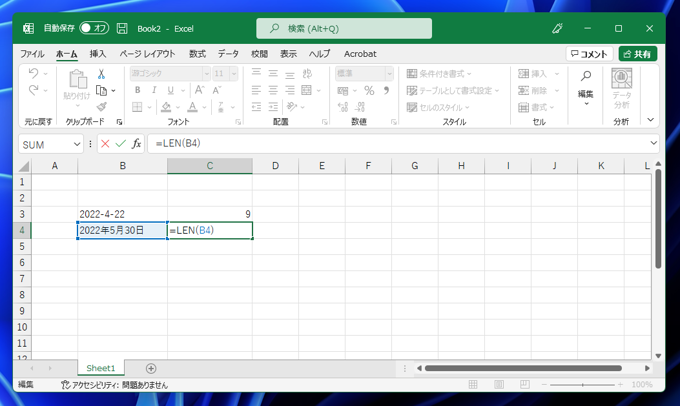Click the increase font size icon
Screen dimensions: 680x406
click(199, 90)
